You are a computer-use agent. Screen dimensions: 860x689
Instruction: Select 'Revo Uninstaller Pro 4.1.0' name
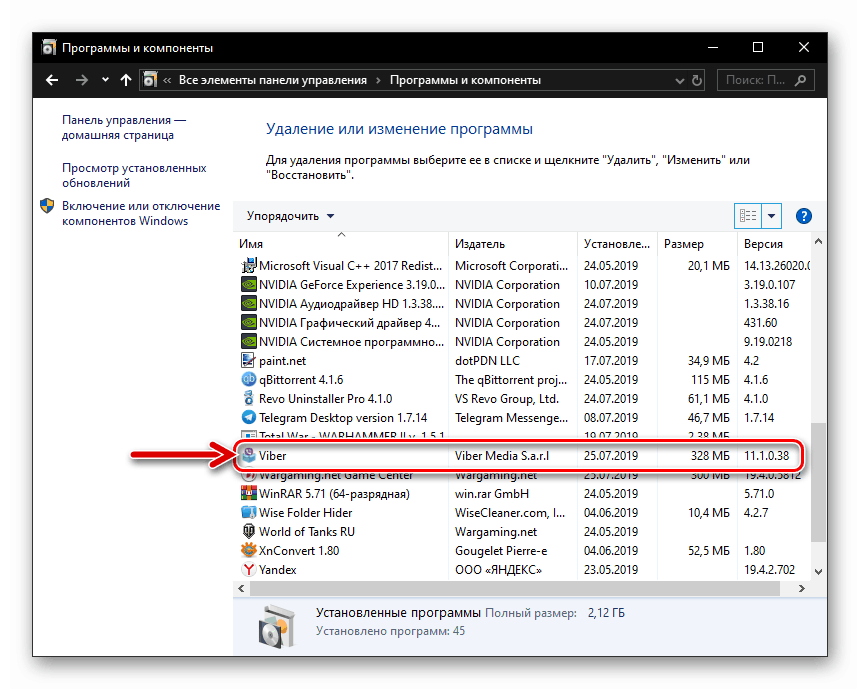click(326, 399)
